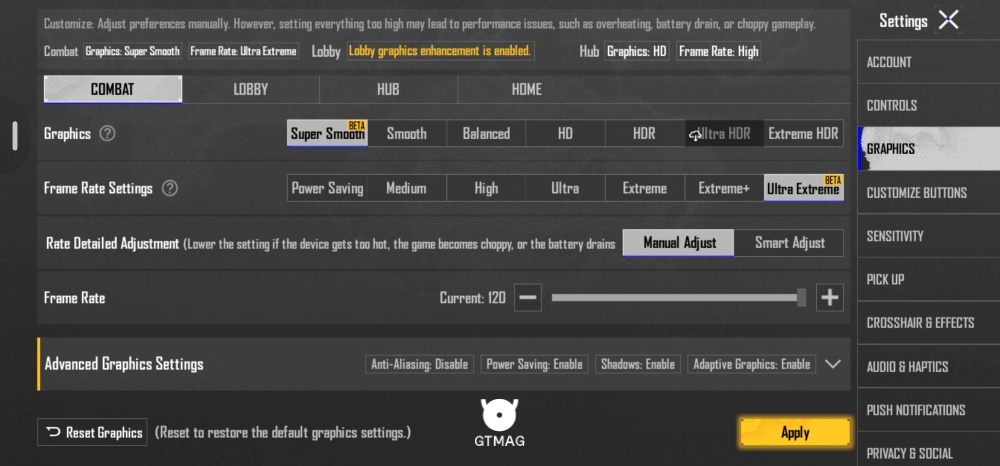Screen dimensions: 1000x466
Task: Open the Frame Rate Settings help icon
Action: pos(169,189)
